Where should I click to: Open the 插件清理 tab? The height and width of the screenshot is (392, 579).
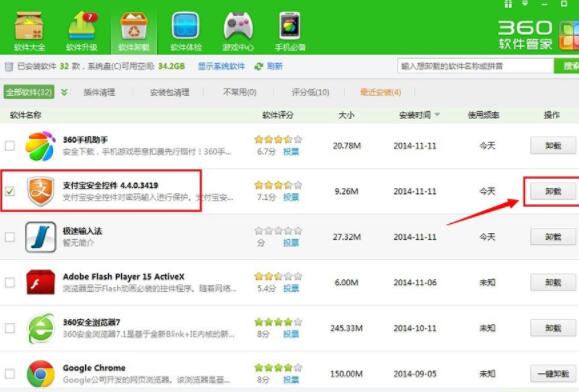click(x=99, y=92)
